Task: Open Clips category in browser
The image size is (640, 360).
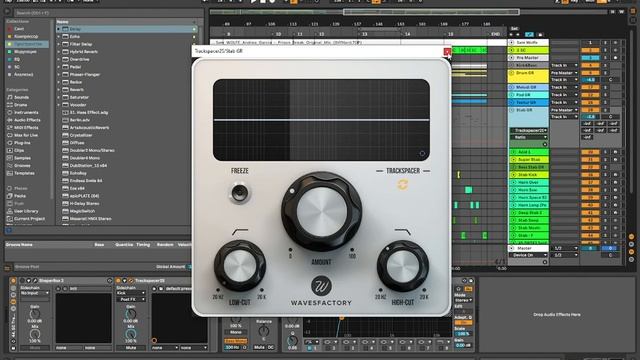Action: [x=19, y=150]
